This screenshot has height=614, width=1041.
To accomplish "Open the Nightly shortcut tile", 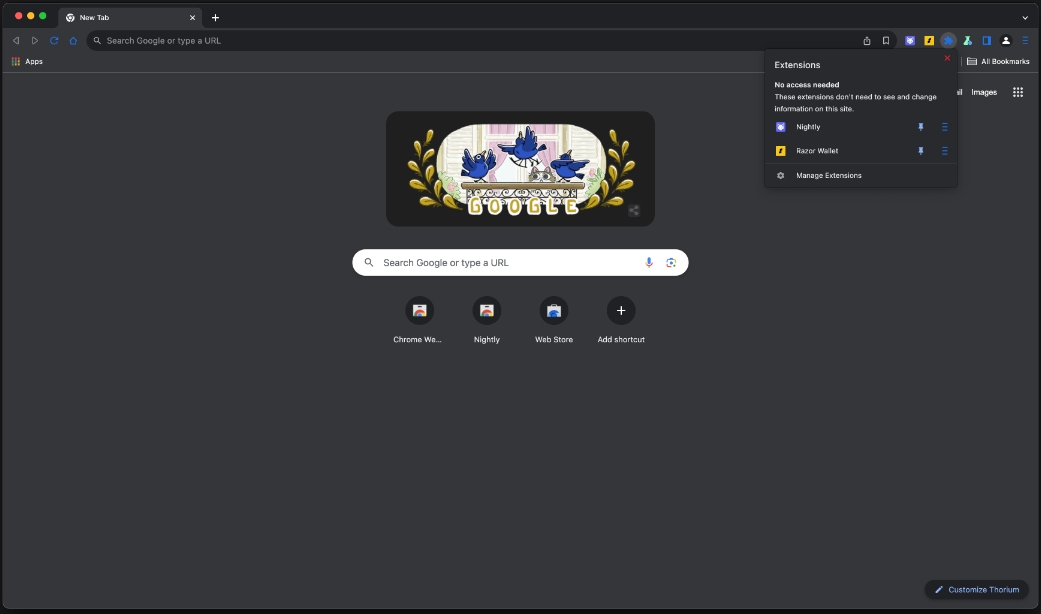I will click(x=487, y=320).
